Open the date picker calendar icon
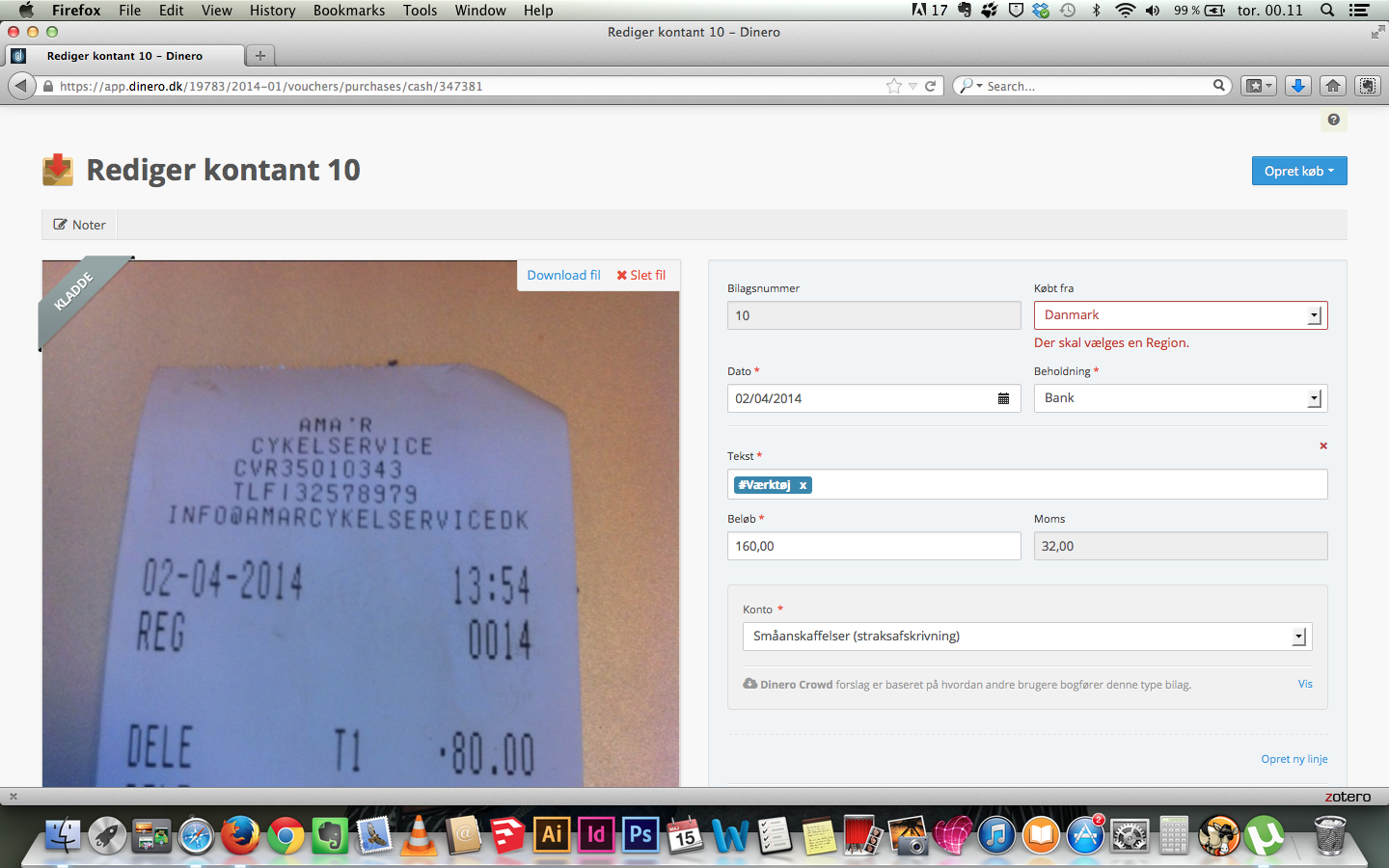The image size is (1389, 868). tap(1003, 398)
